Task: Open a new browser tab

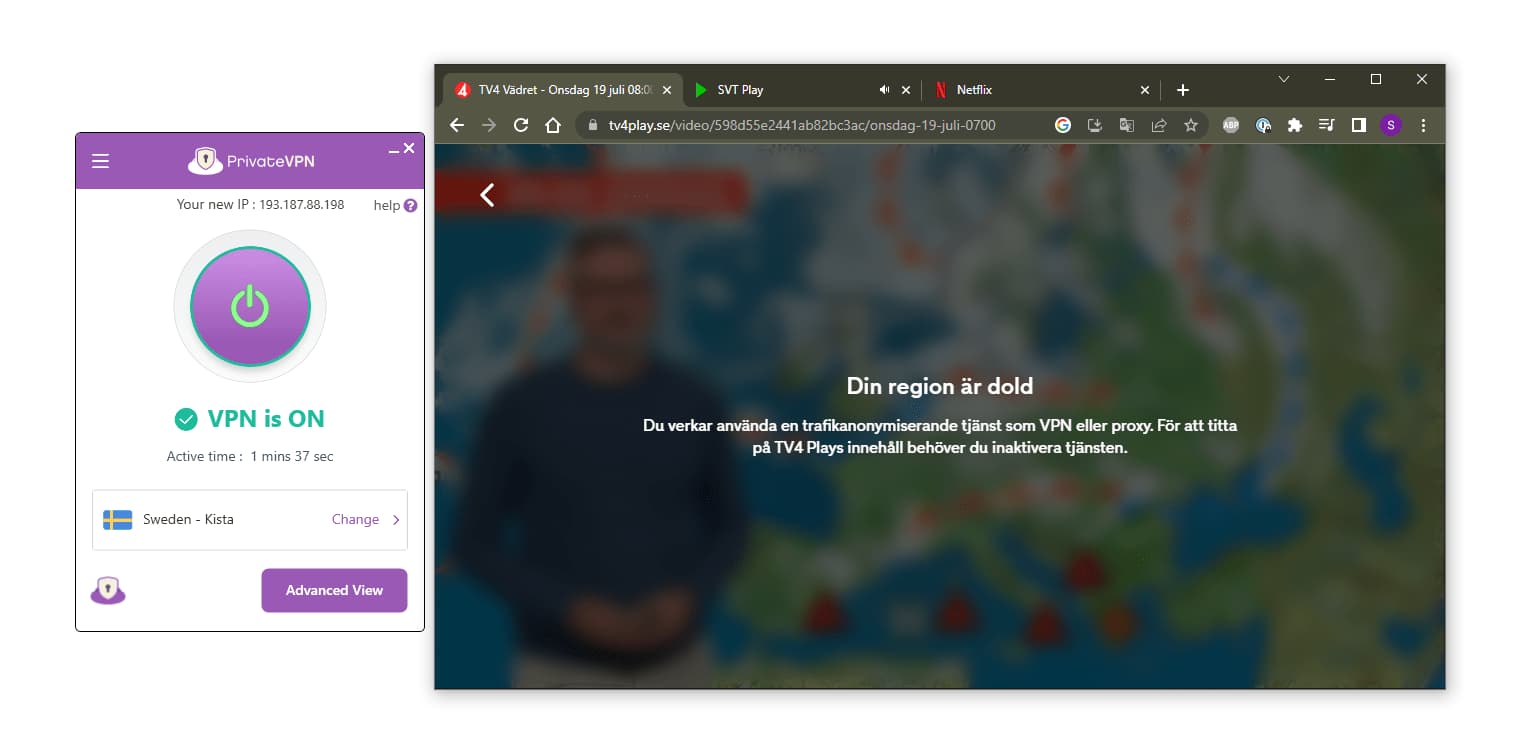Action: pyautogui.click(x=1182, y=90)
